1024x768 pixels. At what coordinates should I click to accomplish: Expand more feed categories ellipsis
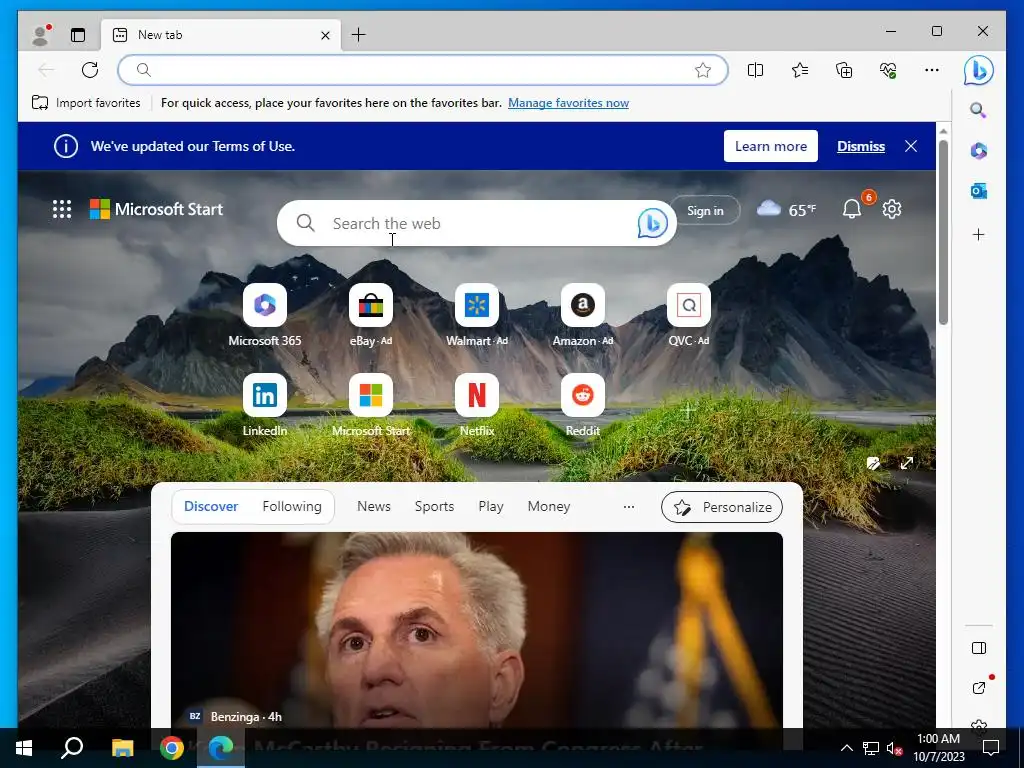[629, 507]
